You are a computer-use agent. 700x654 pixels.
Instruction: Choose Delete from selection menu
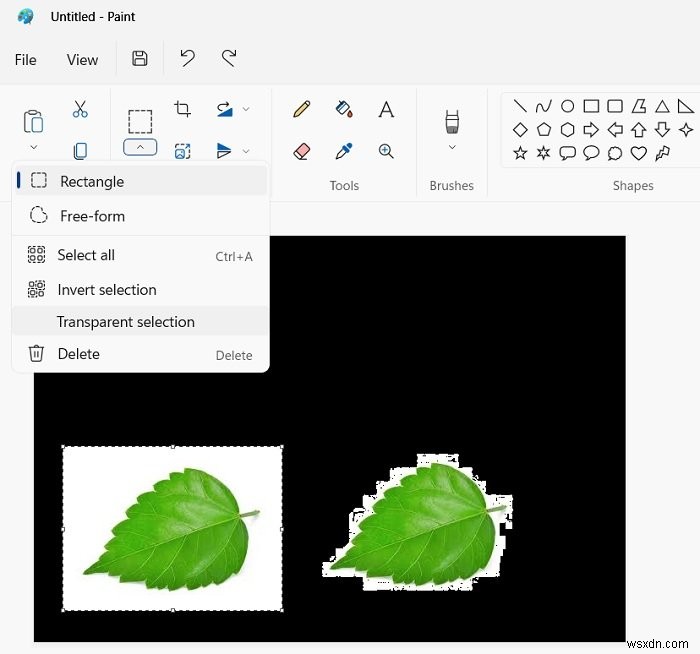(140, 354)
